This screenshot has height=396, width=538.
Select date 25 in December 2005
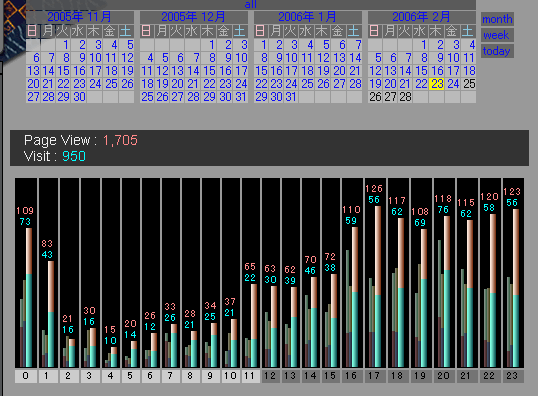147,97
